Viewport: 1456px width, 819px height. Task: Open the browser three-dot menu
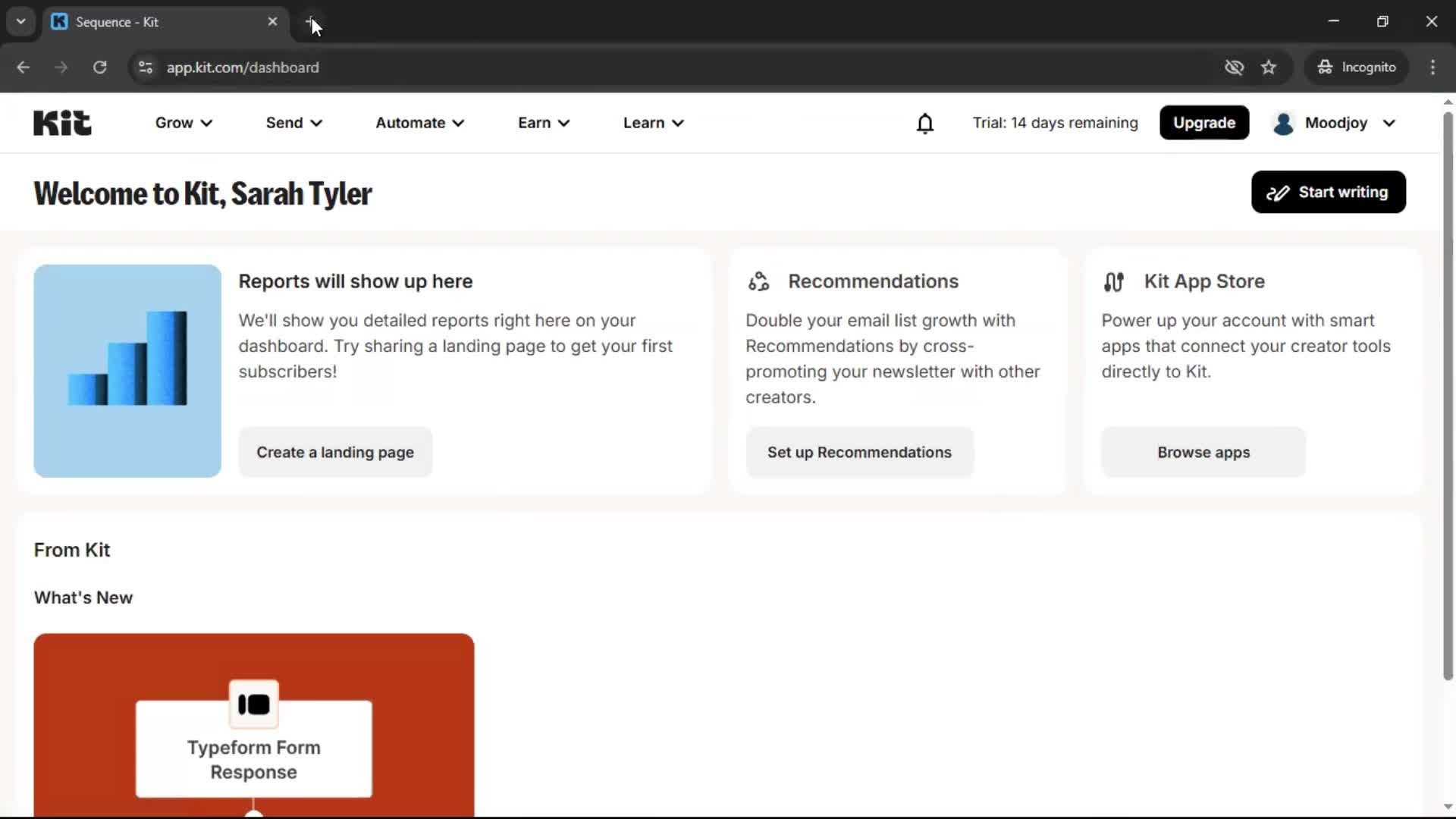click(x=1433, y=67)
